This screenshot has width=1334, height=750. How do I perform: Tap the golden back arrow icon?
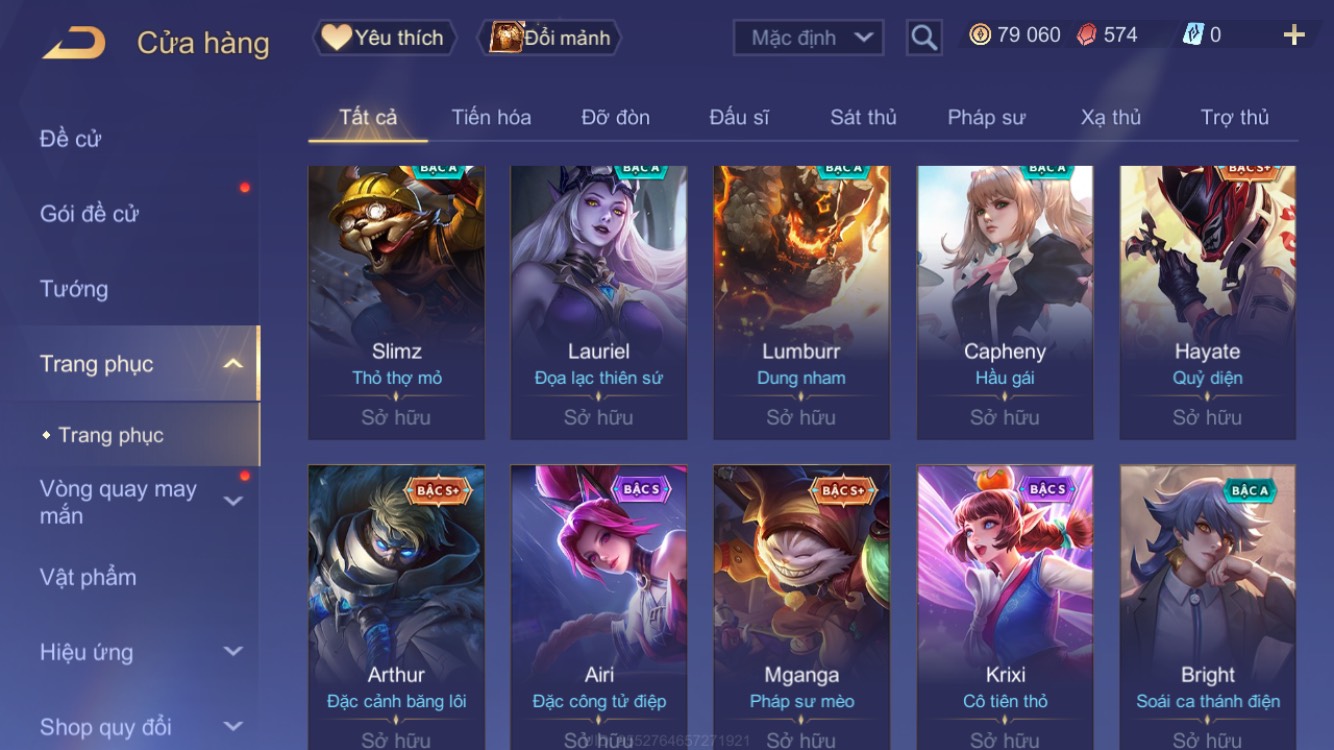coord(74,42)
